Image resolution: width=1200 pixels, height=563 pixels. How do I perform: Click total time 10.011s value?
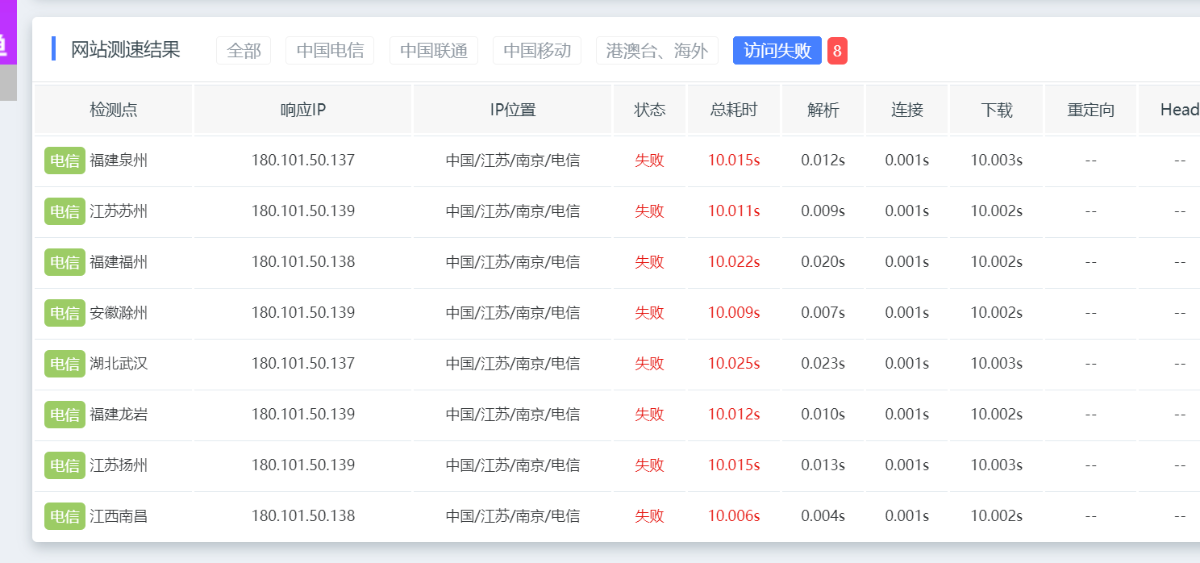[734, 211]
